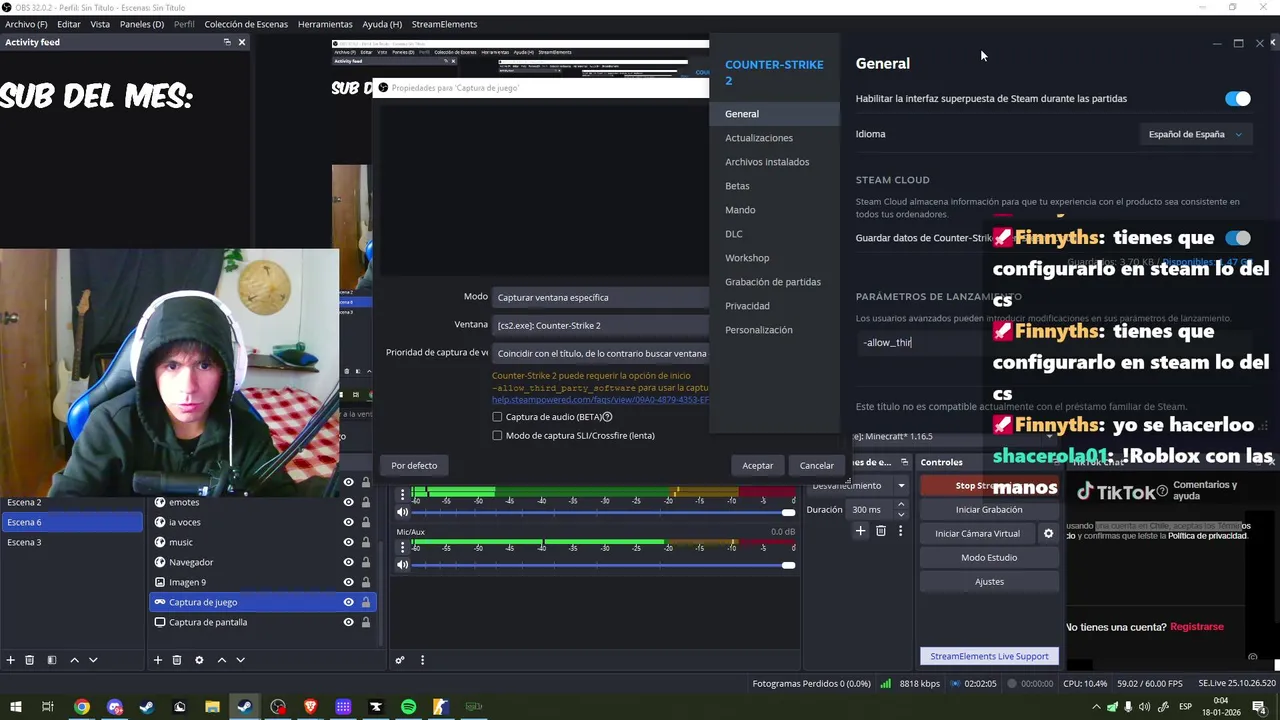Add a scene transition with plus icon
This screenshot has height=720, width=1280.
click(x=860, y=531)
